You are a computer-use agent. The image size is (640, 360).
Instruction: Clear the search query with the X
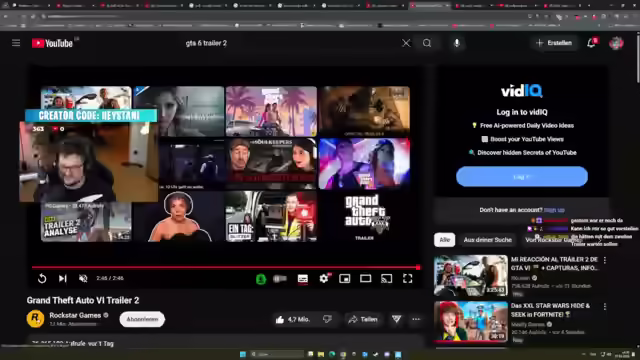pyautogui.click(x=406, y=43)
